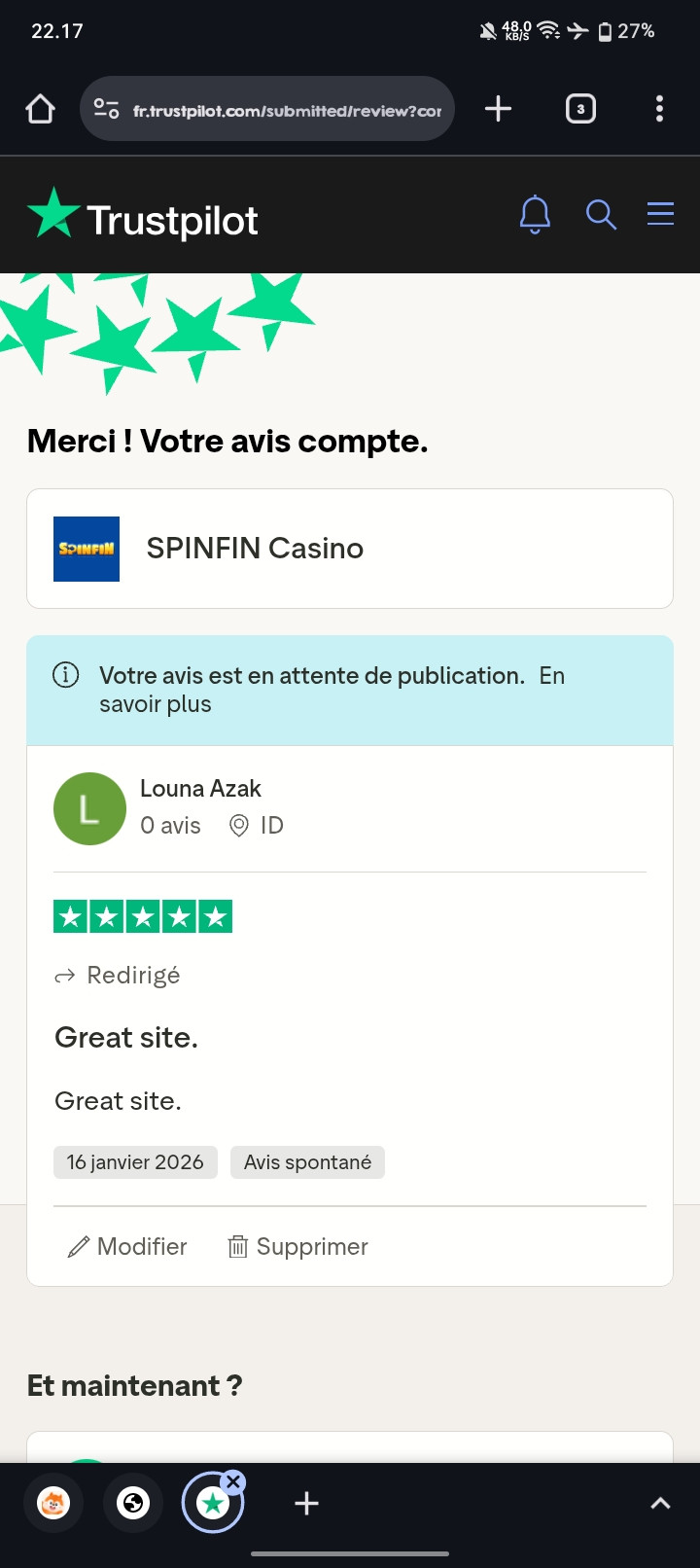Open a new browser tab
Image resolution: width=700 pixels, height=1568 pixels.
click(498, 109)
